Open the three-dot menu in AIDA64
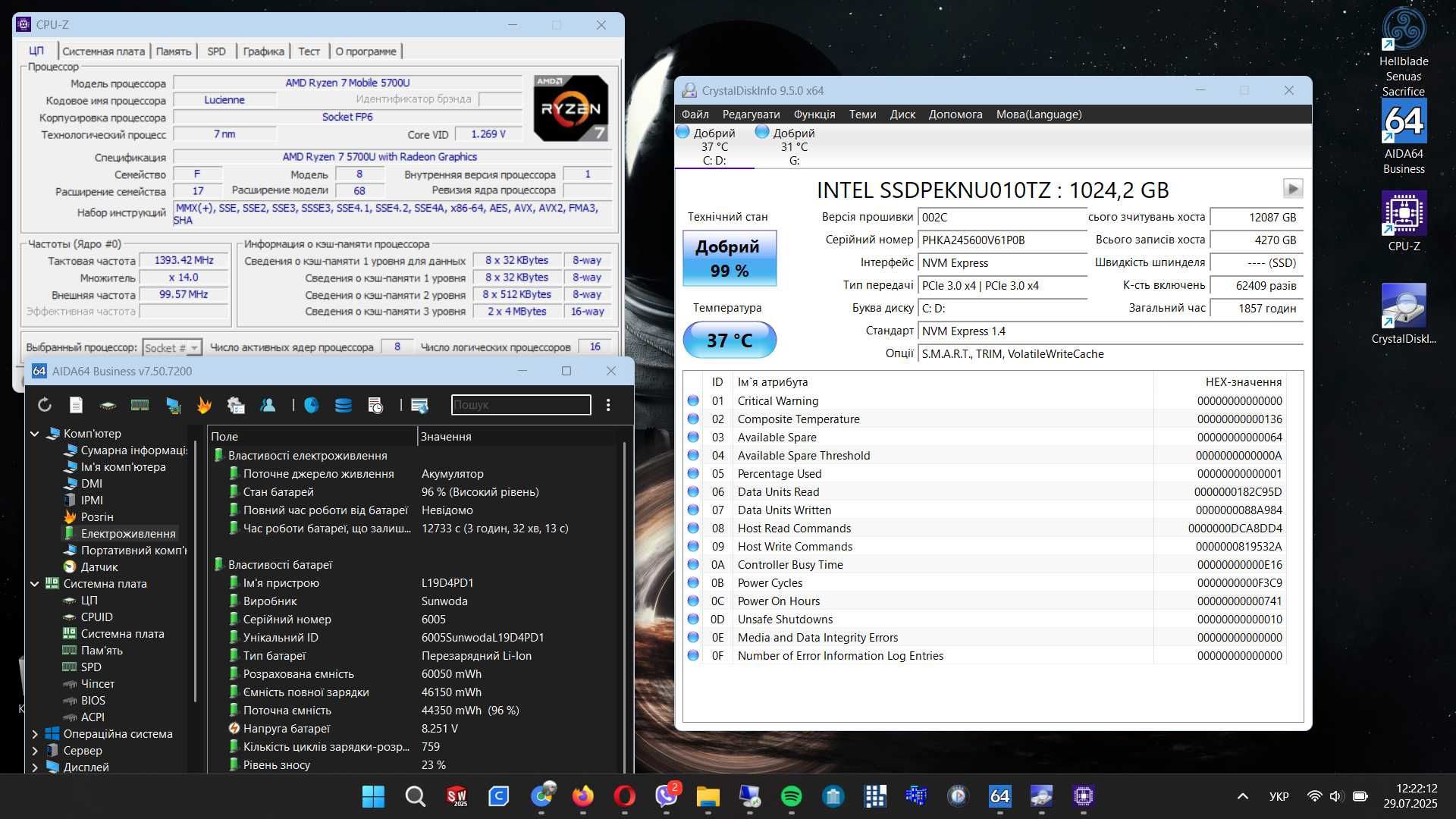Image resolution: width=1456 pixels, height=819 pixels. pyautogui.click(x=608, y=405)
